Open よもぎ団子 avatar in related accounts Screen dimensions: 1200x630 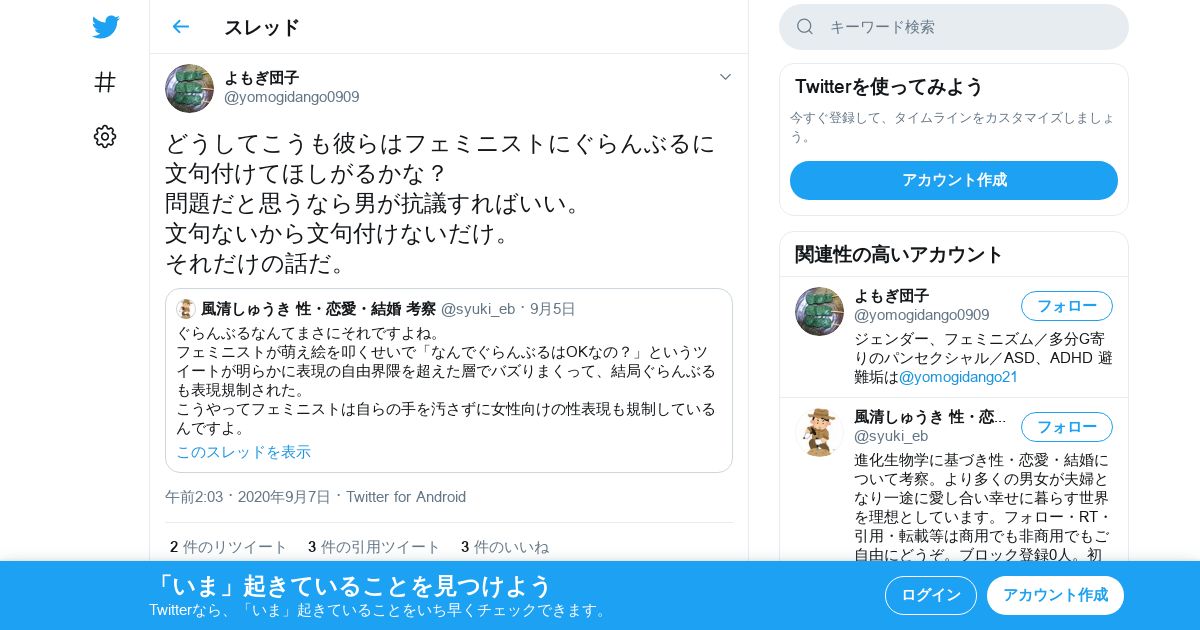(x=819, y=311)
